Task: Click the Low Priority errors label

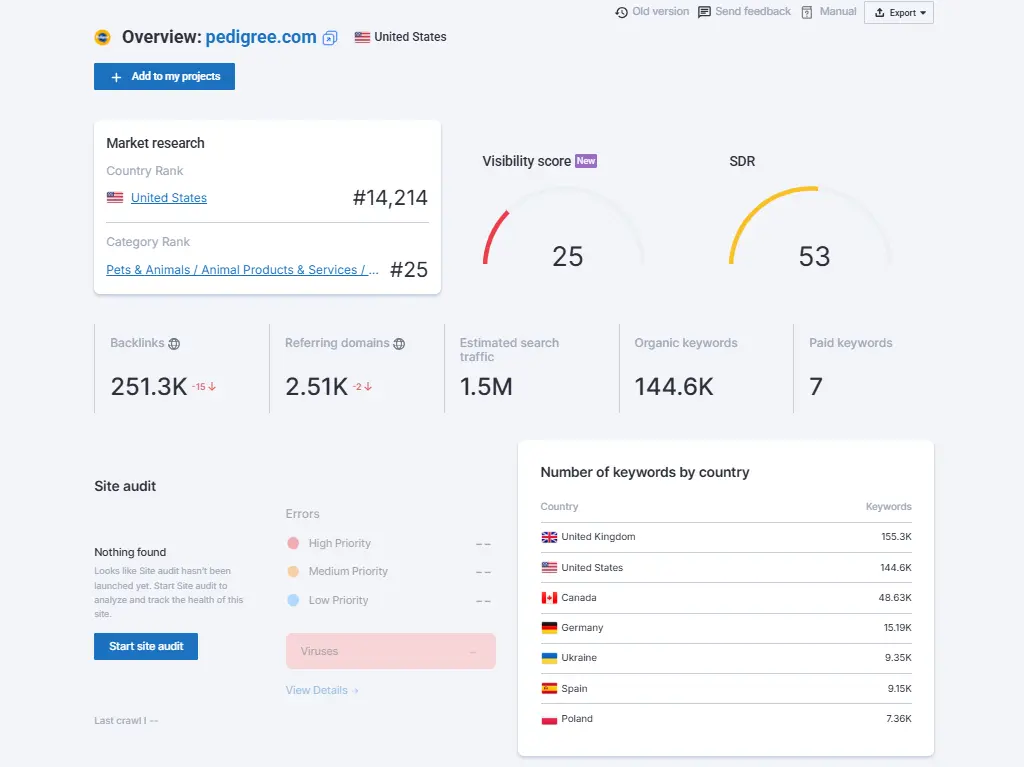Action: click(338, 600)
